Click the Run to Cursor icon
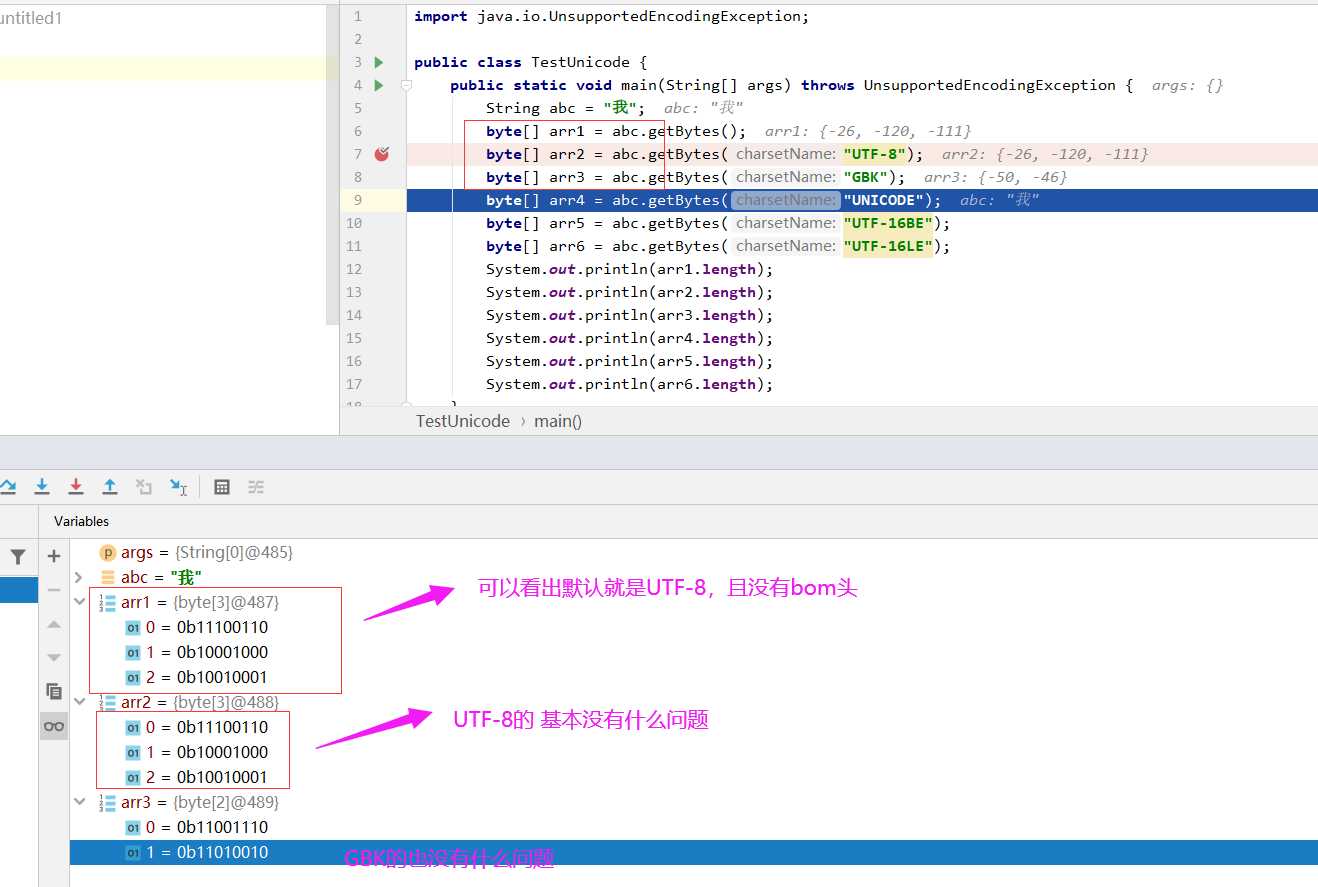1318x887 pixels. (x=178, y=487)
